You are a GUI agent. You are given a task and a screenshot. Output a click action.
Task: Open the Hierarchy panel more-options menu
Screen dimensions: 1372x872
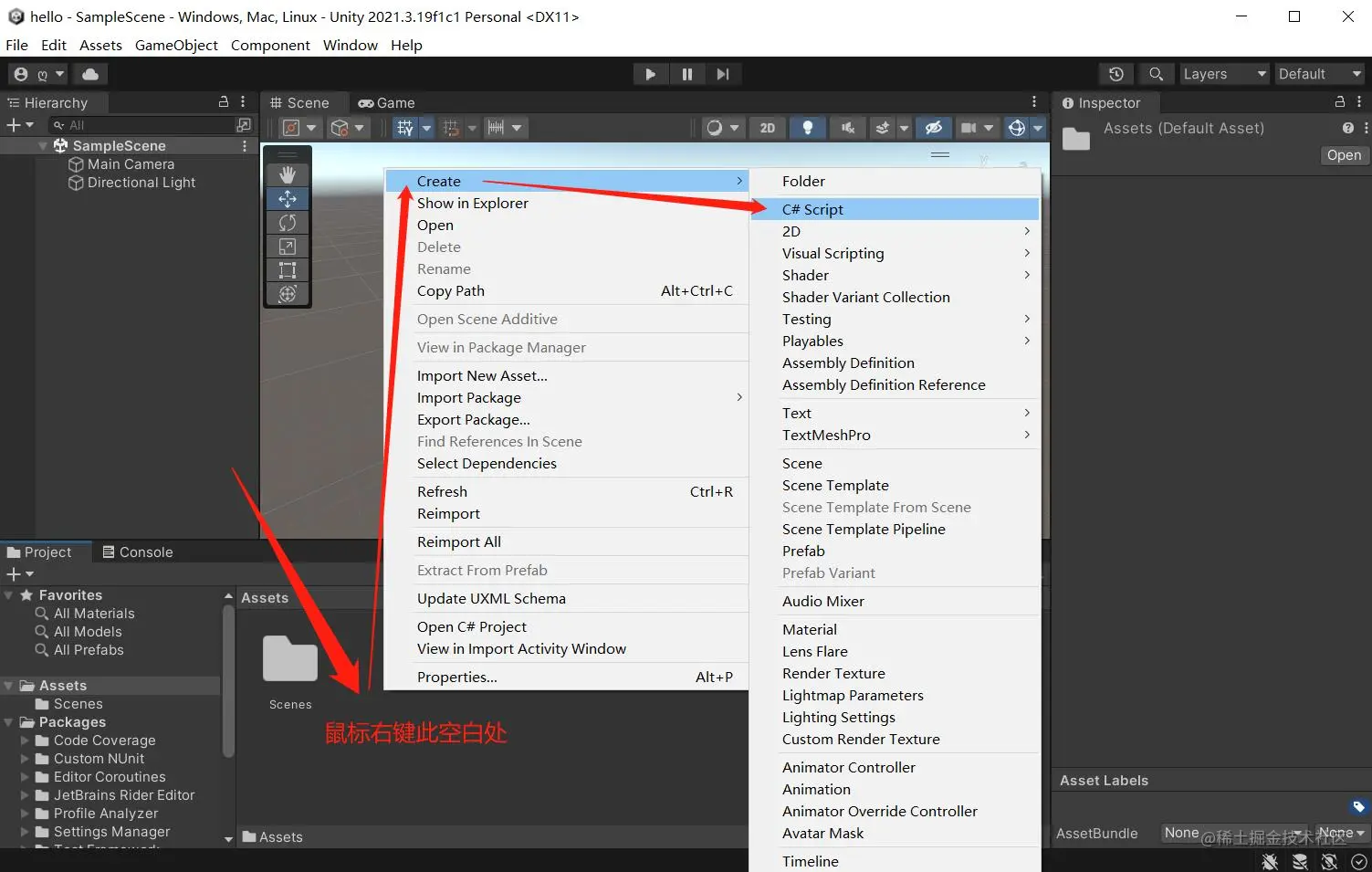243,102
